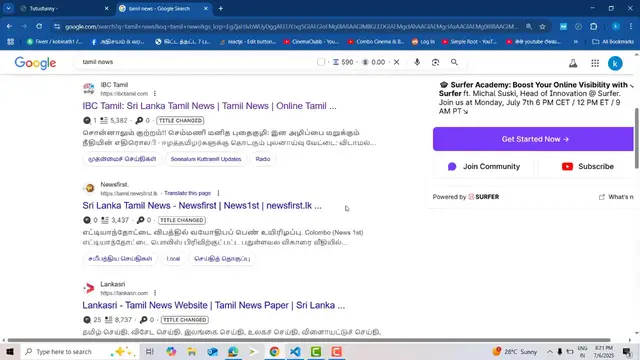Expand the hidden bookmarks overflow chevron

tap(576, 42)
